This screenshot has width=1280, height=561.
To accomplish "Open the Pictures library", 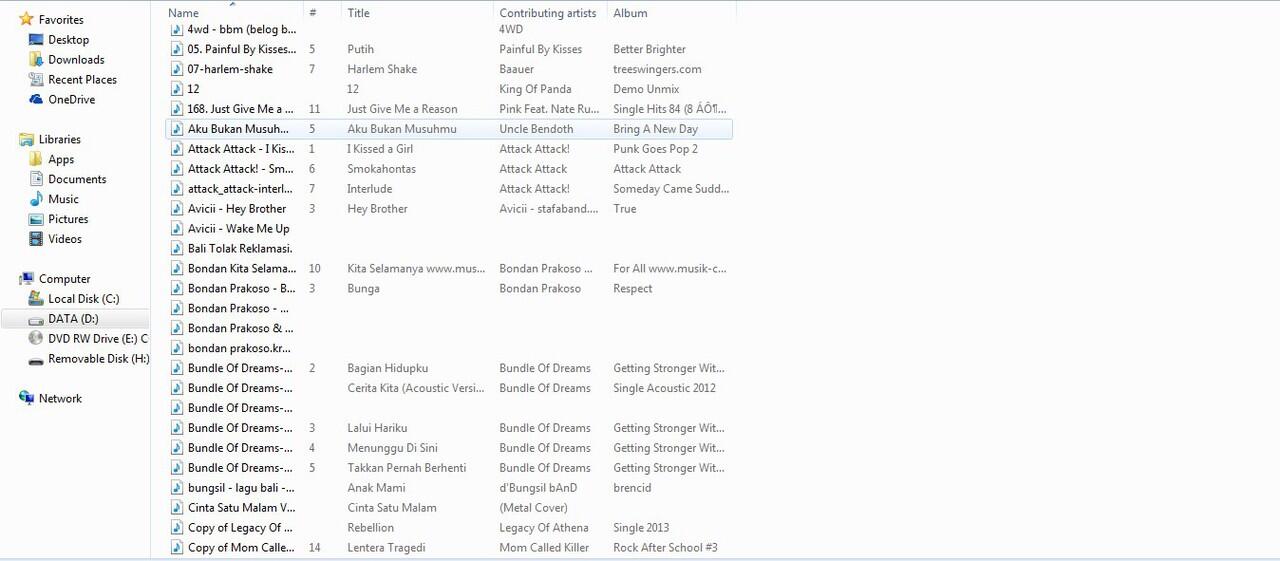I will coord(68,219).
